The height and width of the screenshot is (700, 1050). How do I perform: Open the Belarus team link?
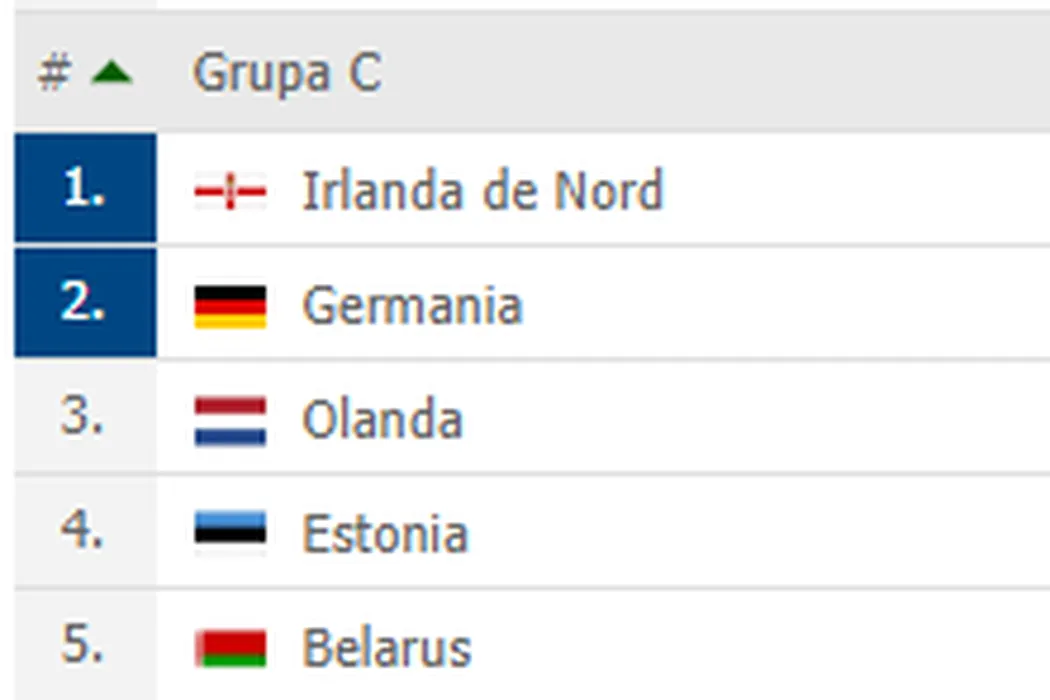(x=386, y=648)
